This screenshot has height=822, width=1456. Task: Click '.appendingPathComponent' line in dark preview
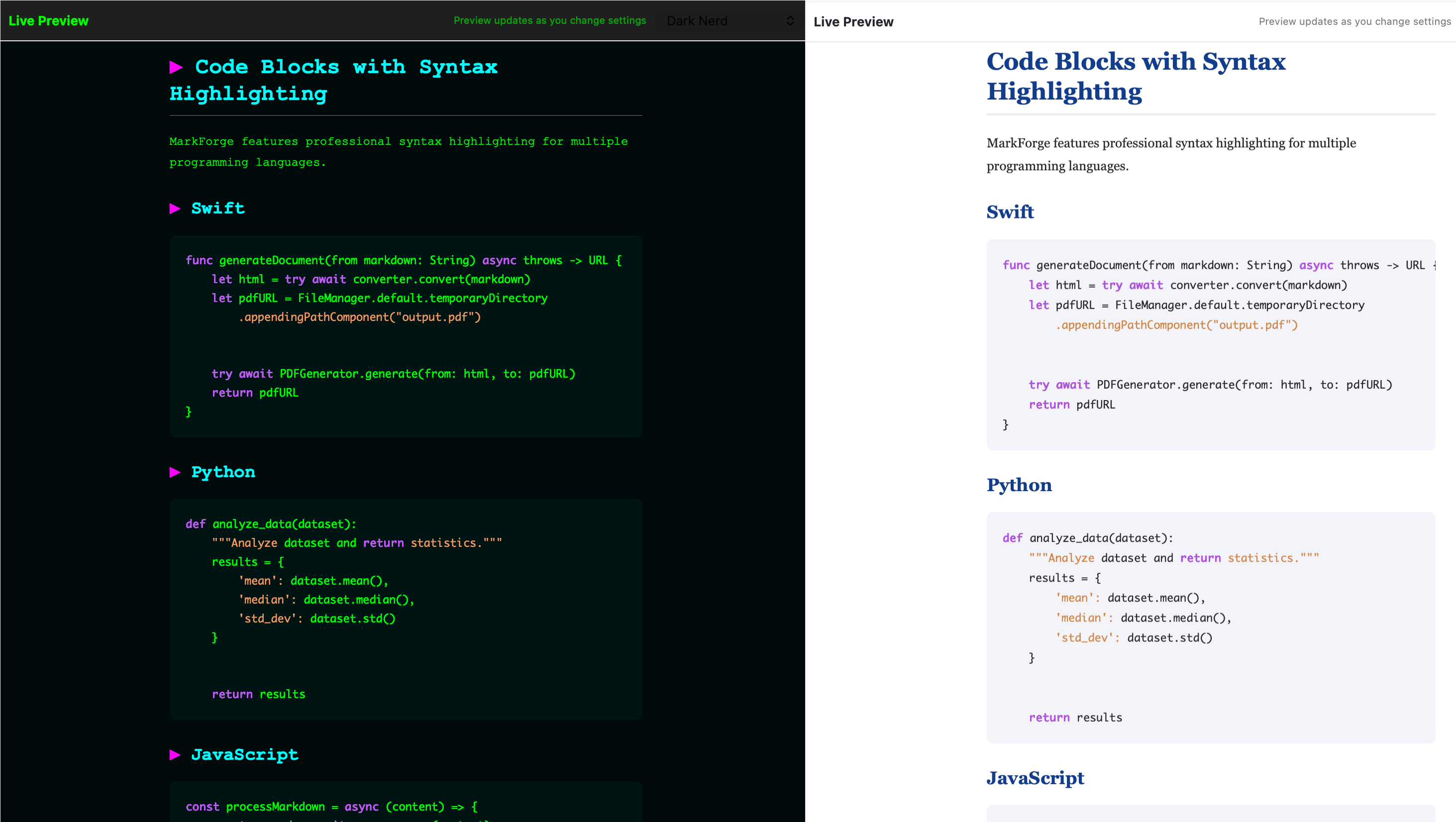point(359,317)
